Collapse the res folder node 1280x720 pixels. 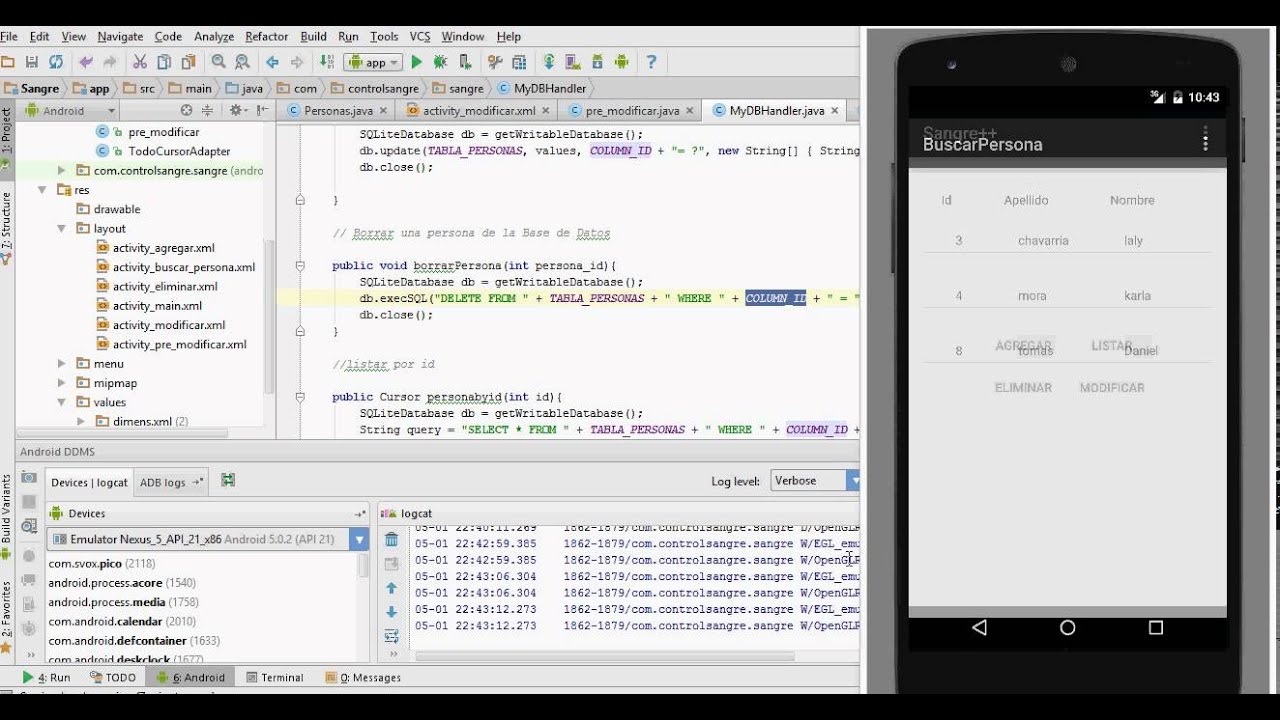pos(42,190)
